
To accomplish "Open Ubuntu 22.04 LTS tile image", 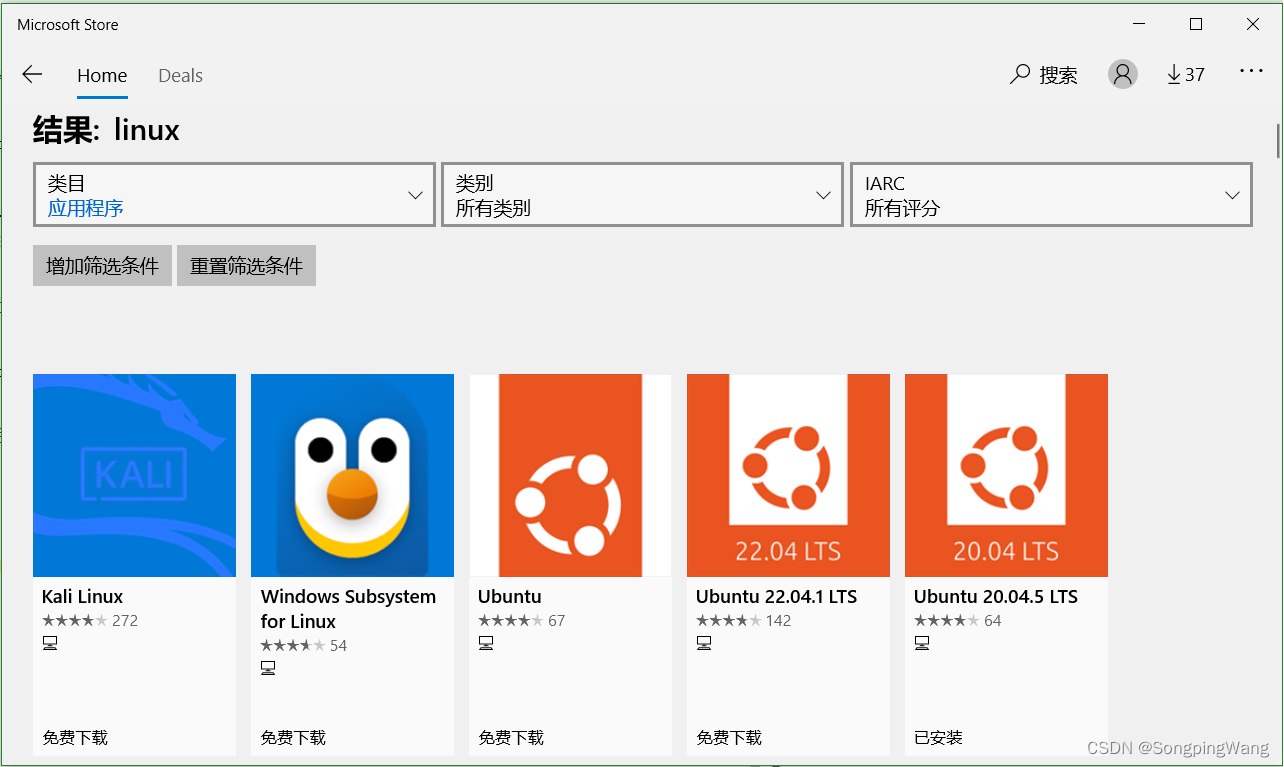I will point(788,475).
